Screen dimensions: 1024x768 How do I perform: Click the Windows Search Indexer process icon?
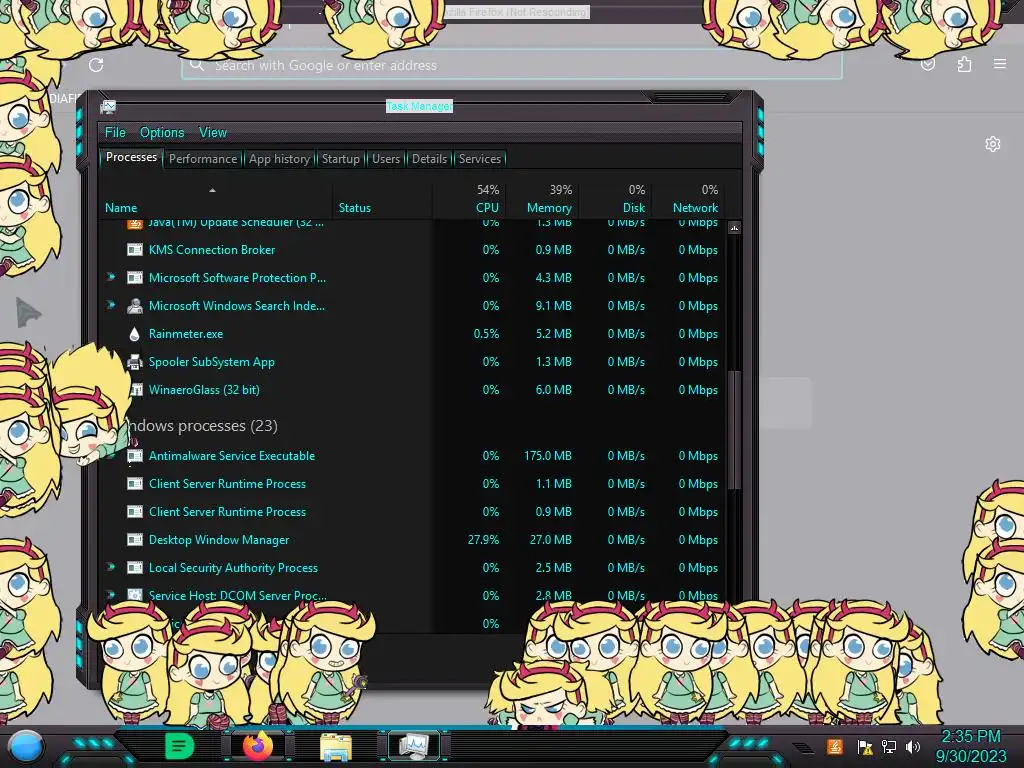[x=135, y=306]
